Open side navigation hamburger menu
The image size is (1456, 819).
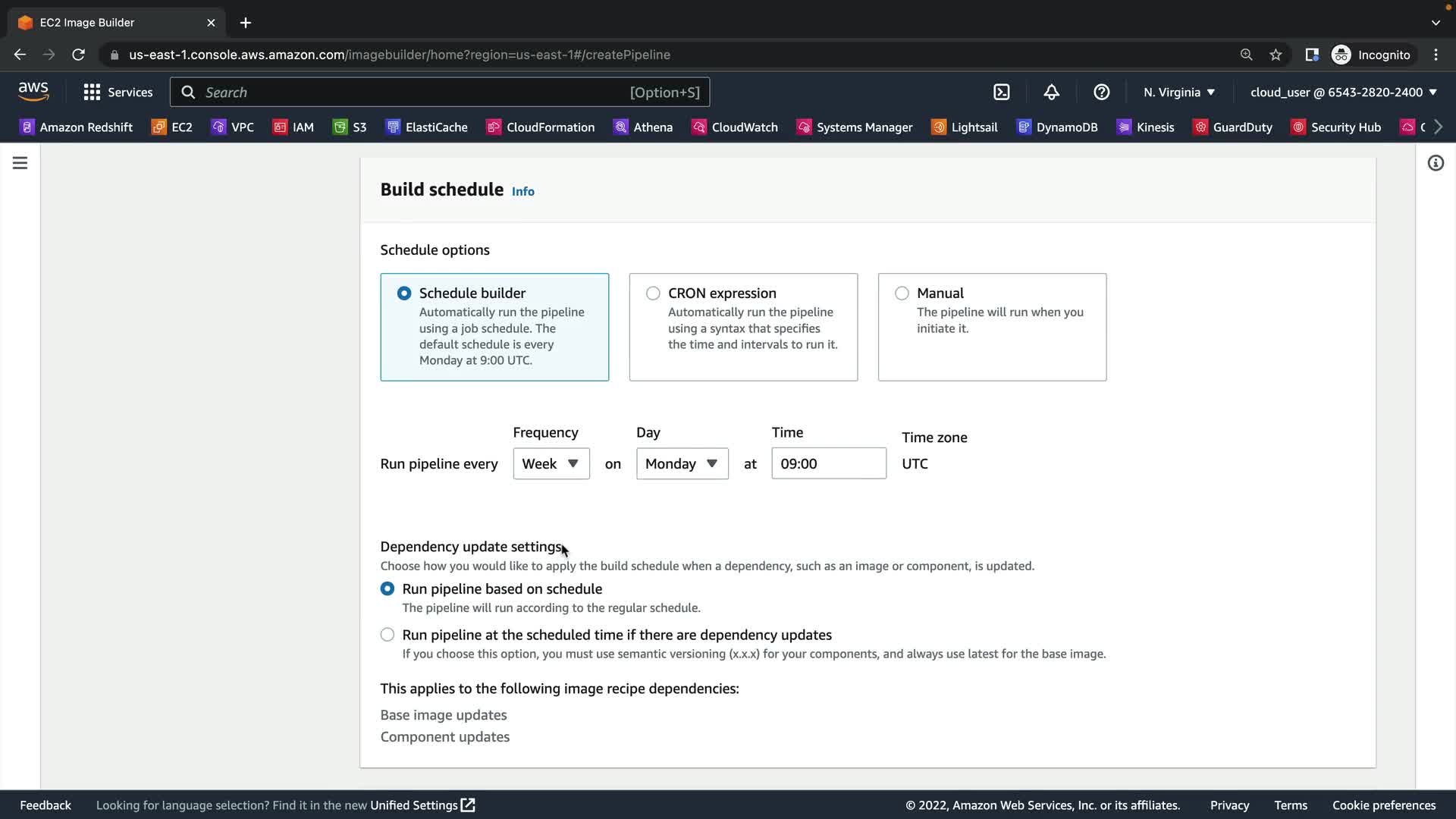[x=20, y=163]
